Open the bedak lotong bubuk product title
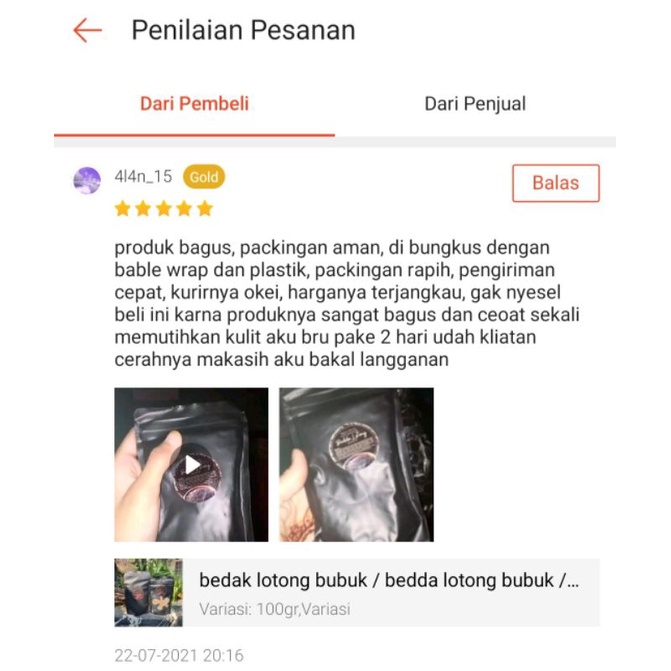 click(389, 580)
